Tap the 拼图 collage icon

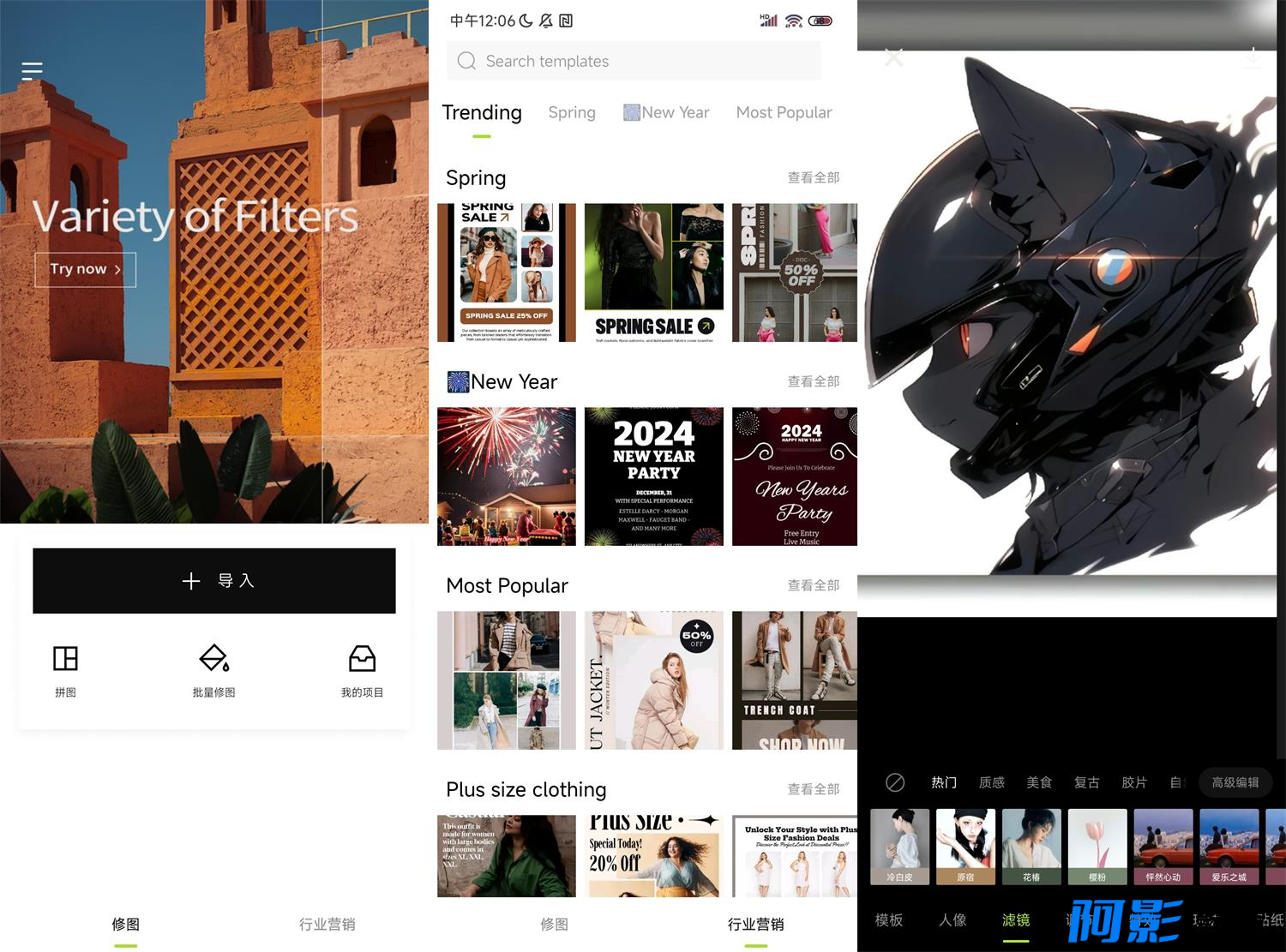[65, 658]
